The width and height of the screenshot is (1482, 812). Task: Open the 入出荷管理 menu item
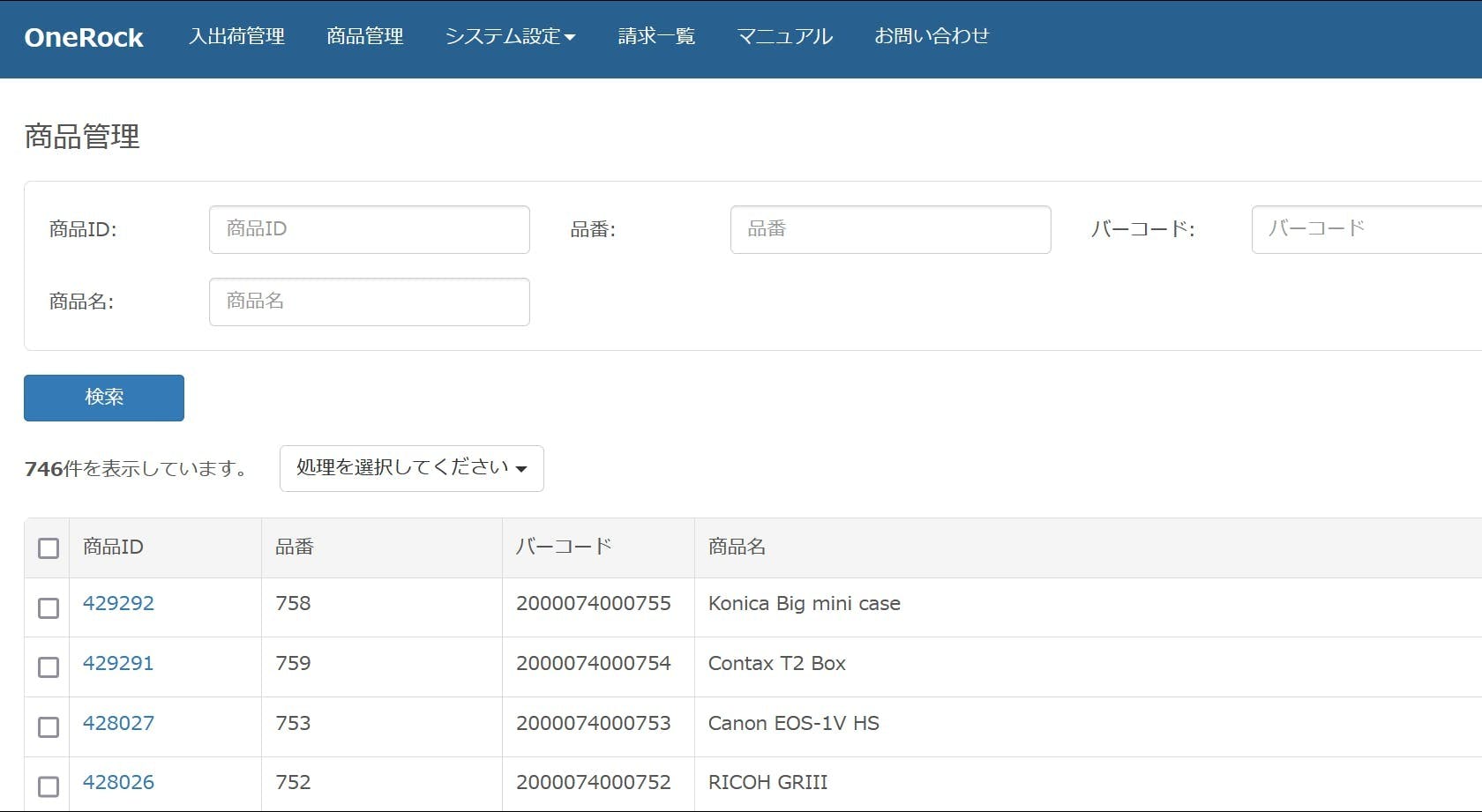tap(236, 36)
